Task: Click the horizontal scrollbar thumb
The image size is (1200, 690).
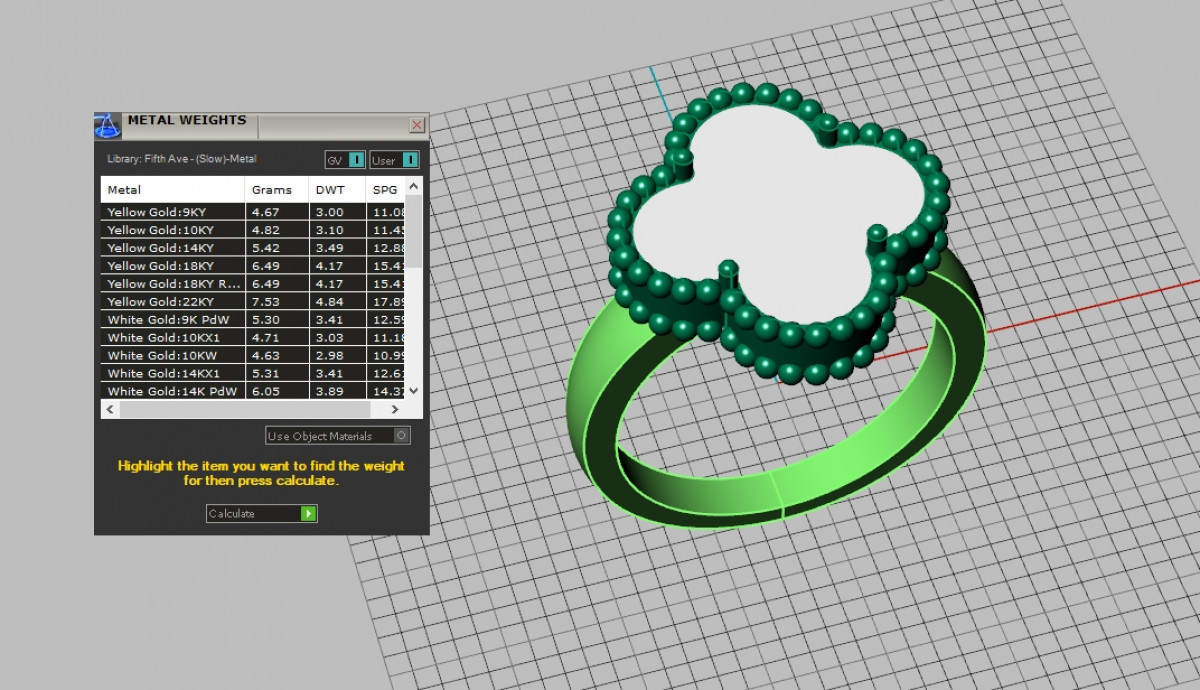Action: point(244,409)
